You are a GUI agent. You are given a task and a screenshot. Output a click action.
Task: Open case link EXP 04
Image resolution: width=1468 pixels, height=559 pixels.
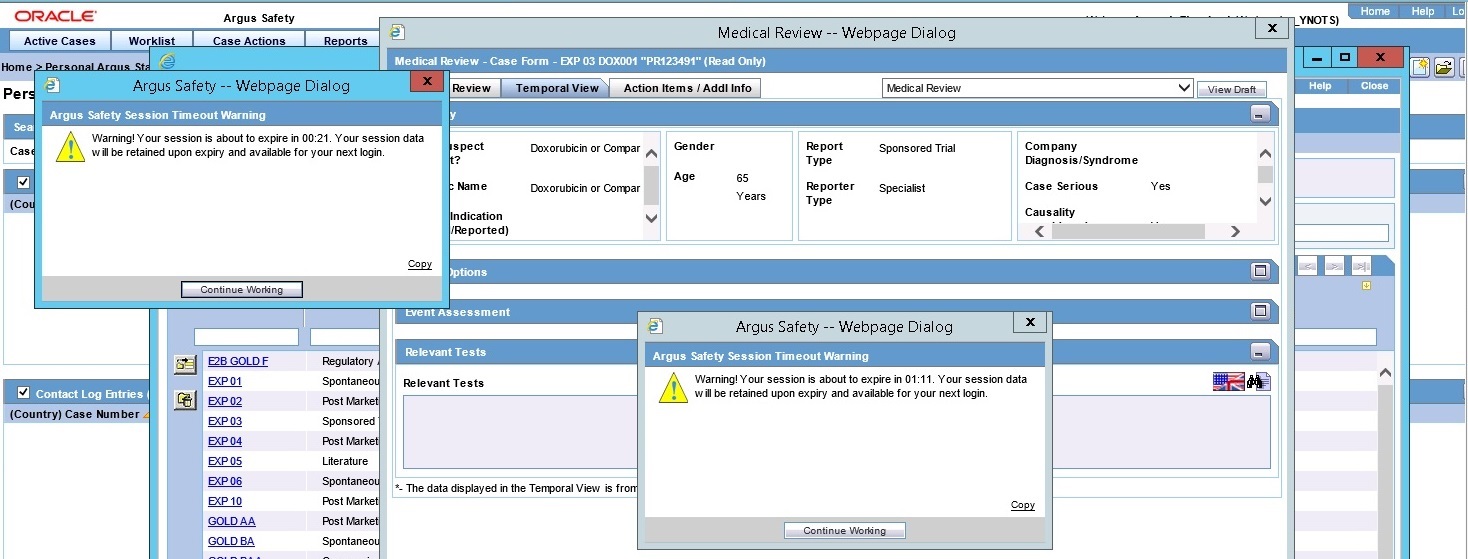click(225, 441)
